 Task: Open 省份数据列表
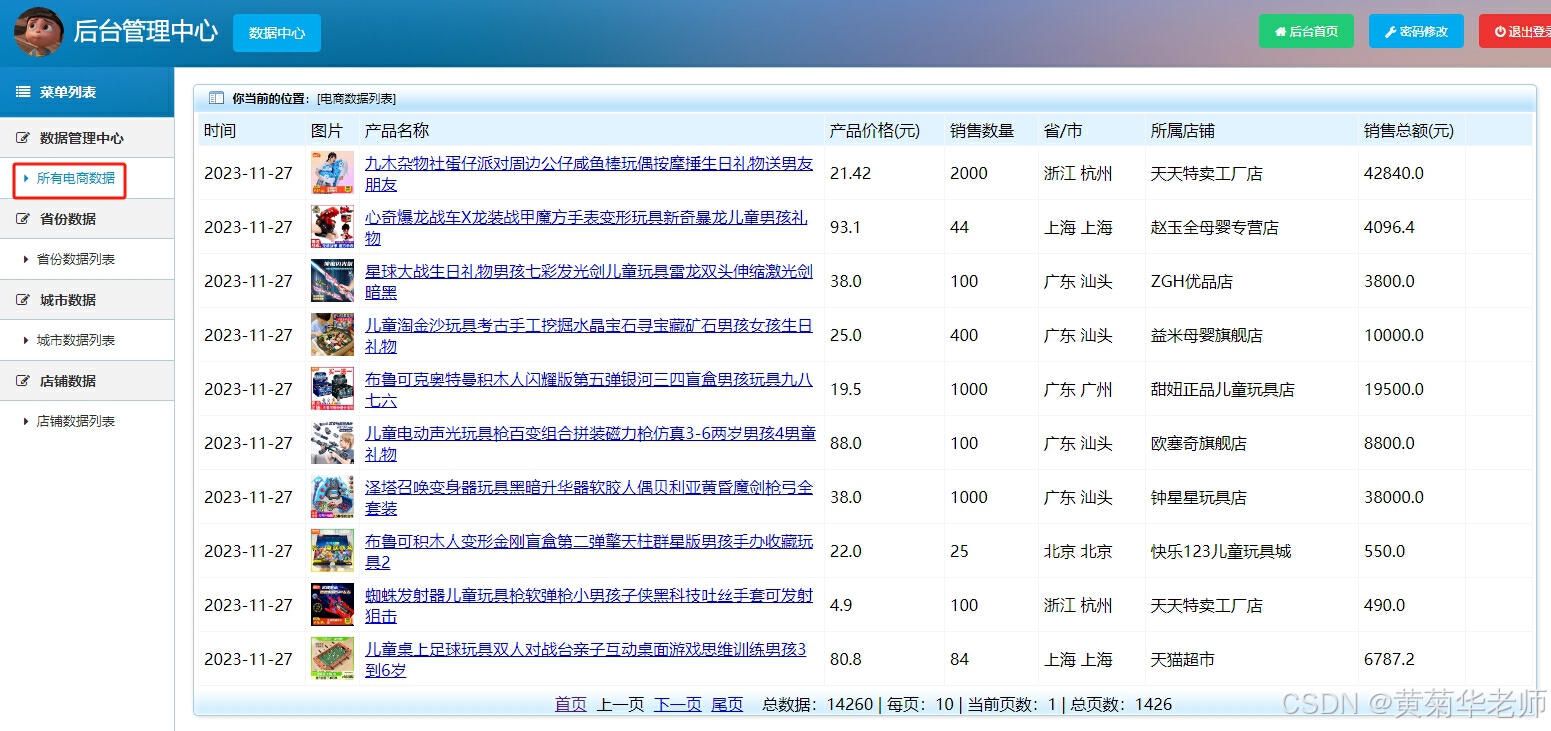76,259
